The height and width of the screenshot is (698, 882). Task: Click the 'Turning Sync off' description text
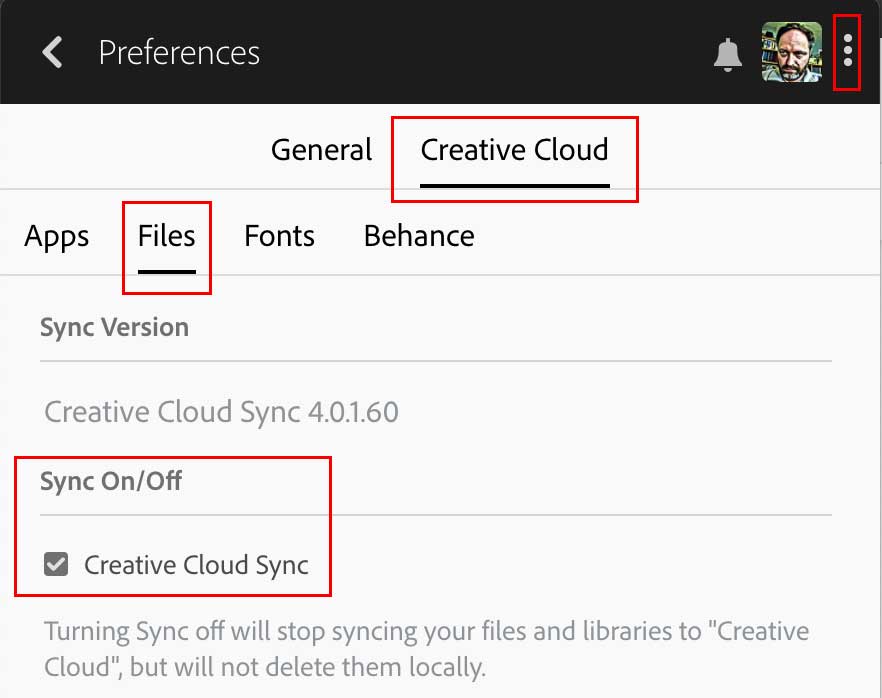point(426,649)
